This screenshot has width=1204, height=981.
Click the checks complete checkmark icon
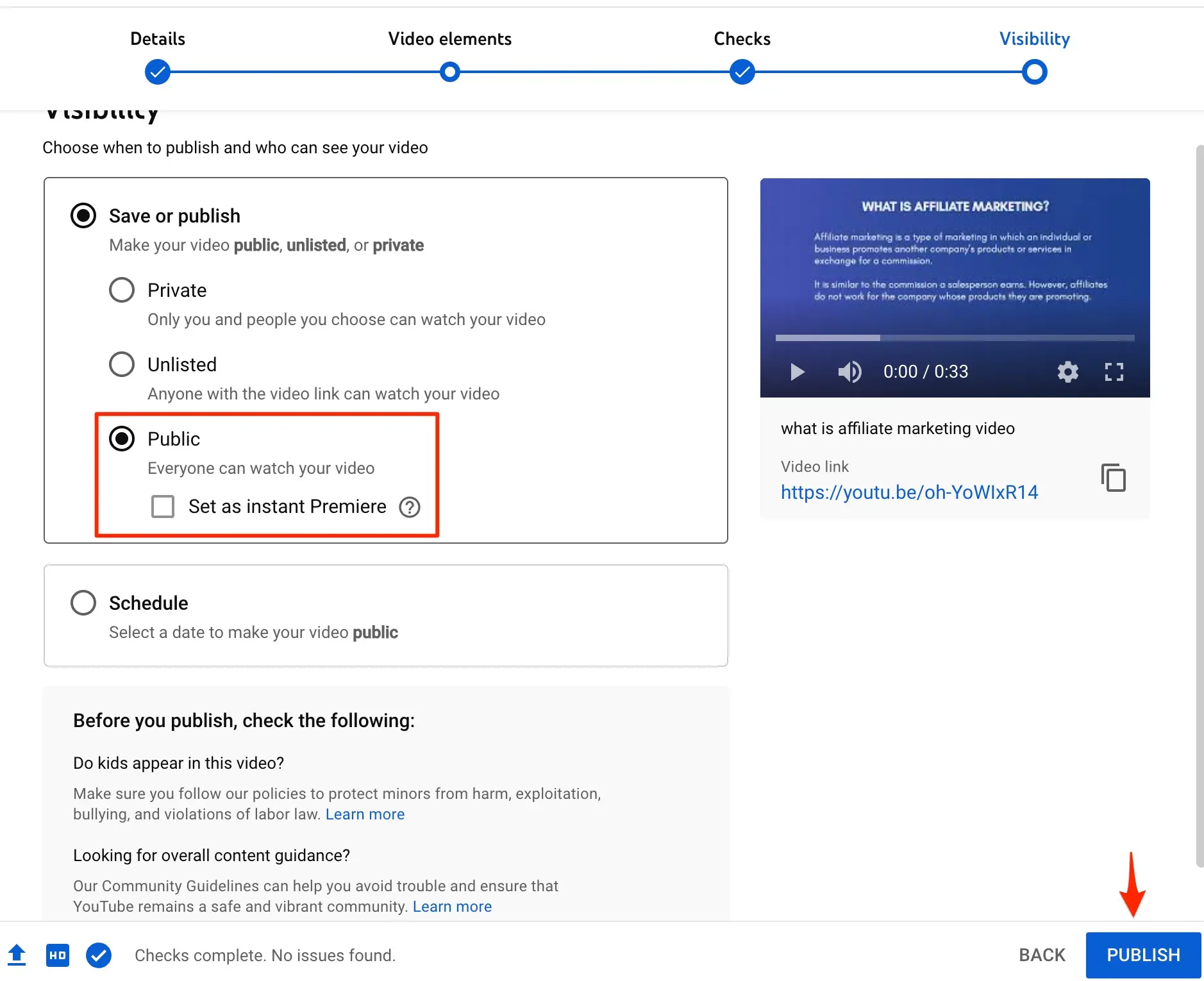tap(99, 955)
